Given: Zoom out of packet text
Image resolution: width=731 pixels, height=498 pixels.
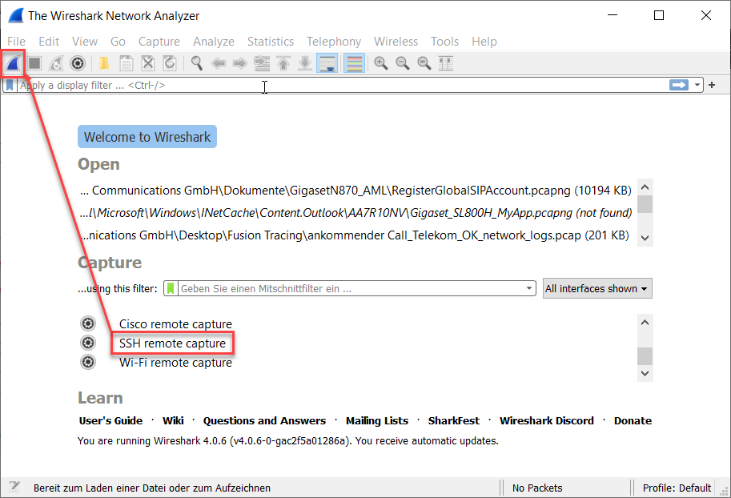Looking at the screenshot, I should tap(402, 63).
